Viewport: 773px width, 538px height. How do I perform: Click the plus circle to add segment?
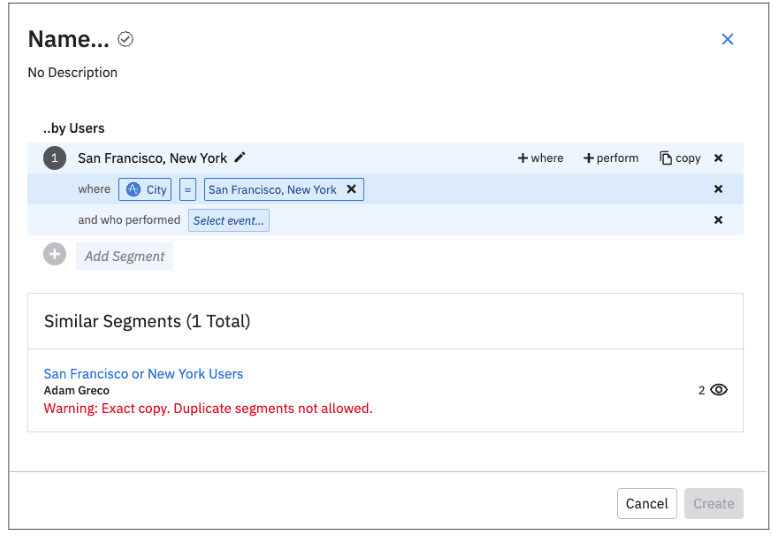55,255
